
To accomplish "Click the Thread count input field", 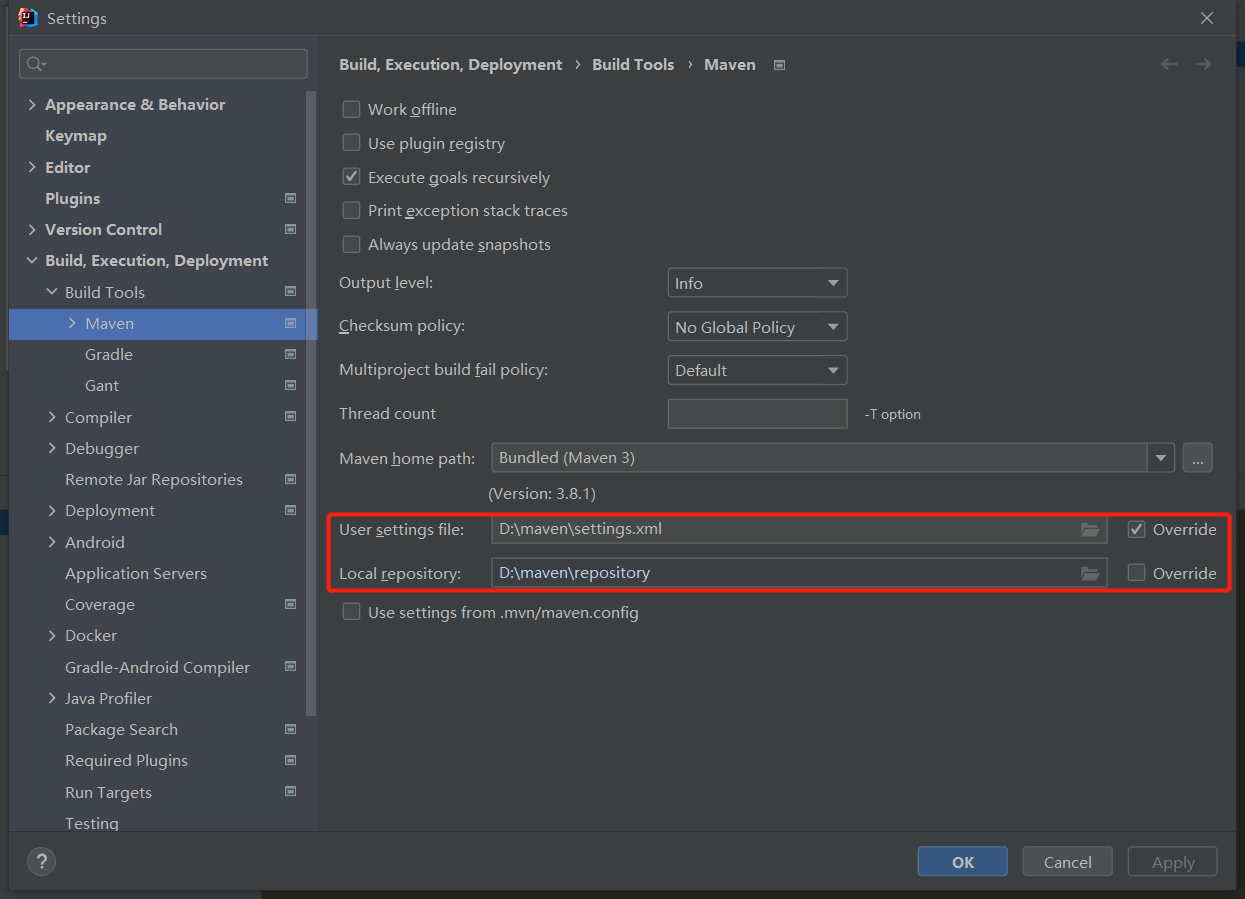I will 757,414.
